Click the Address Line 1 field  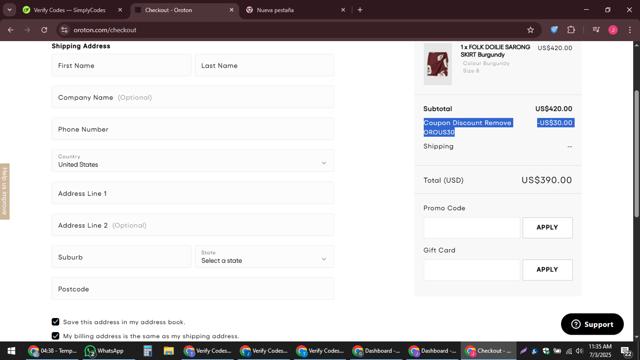coord(193,193)
